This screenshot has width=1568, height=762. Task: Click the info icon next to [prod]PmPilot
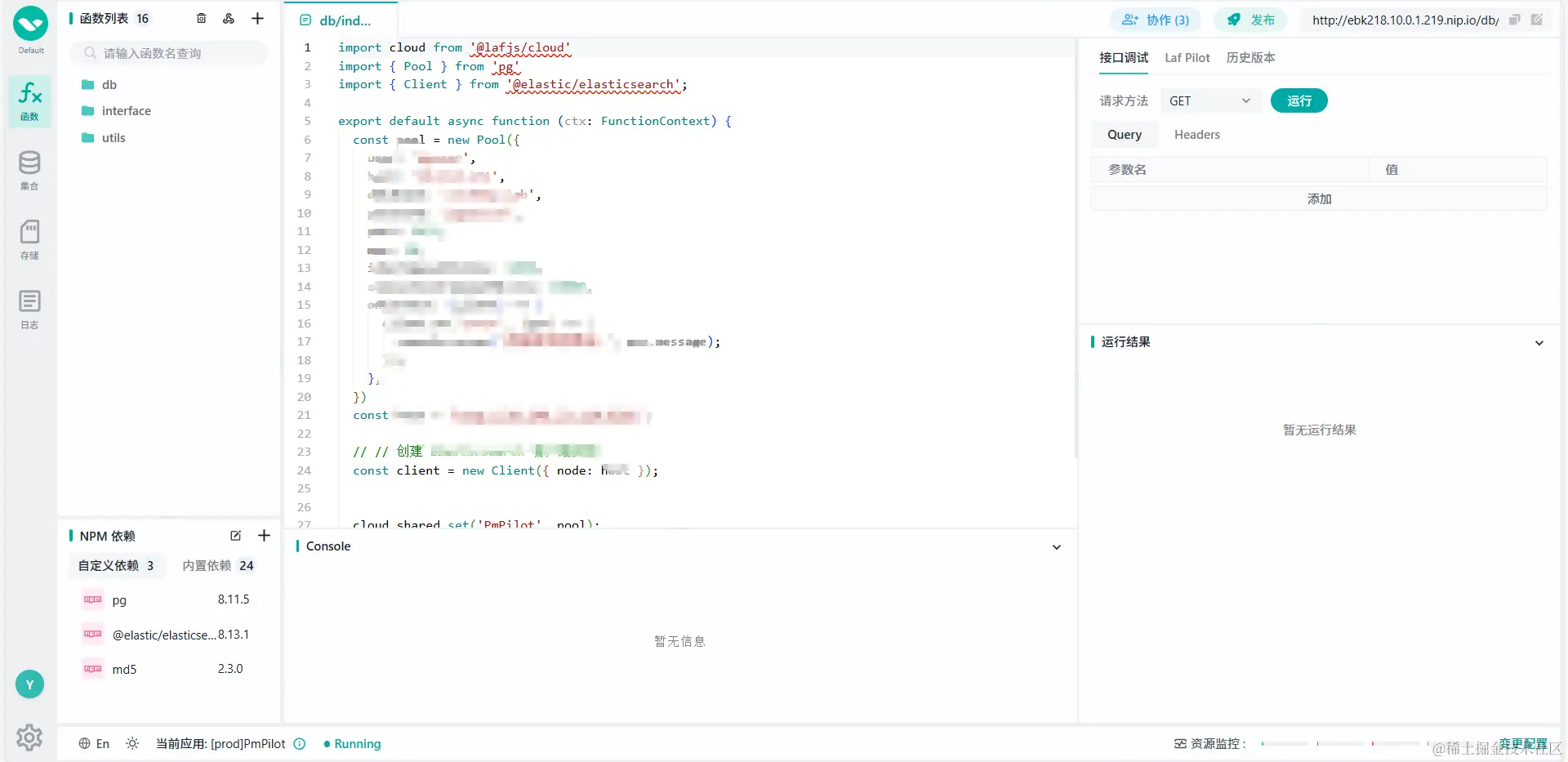[300, 744]
